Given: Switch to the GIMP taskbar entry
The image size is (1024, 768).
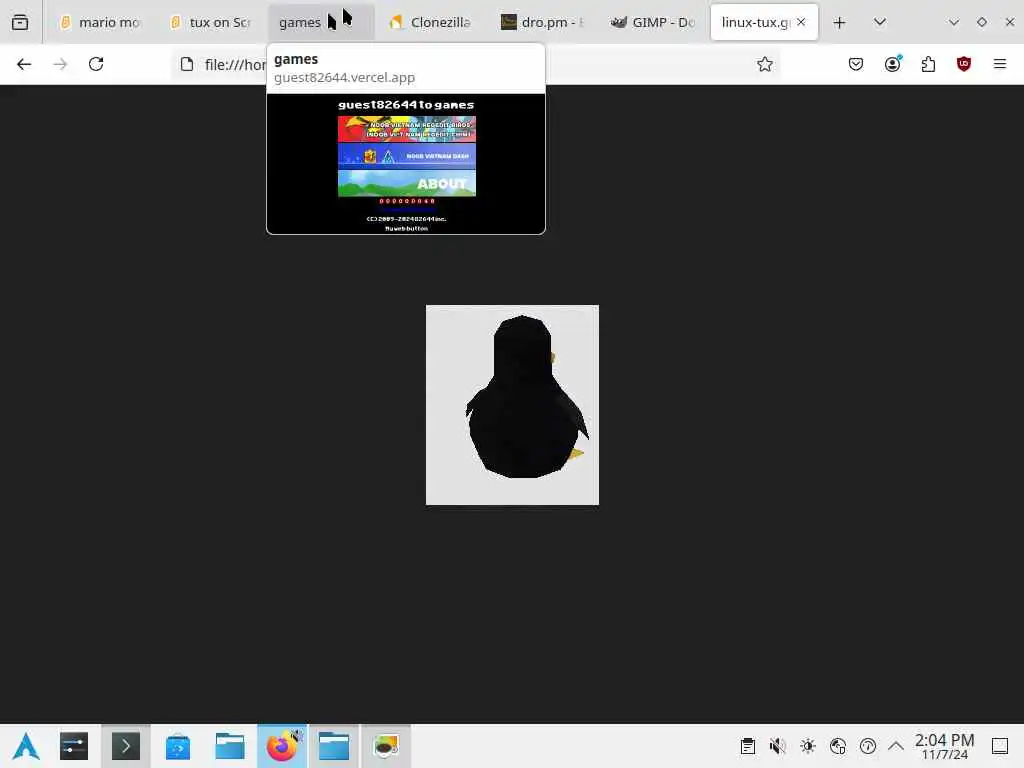Looking at the screenshot, I should [386, 746].
